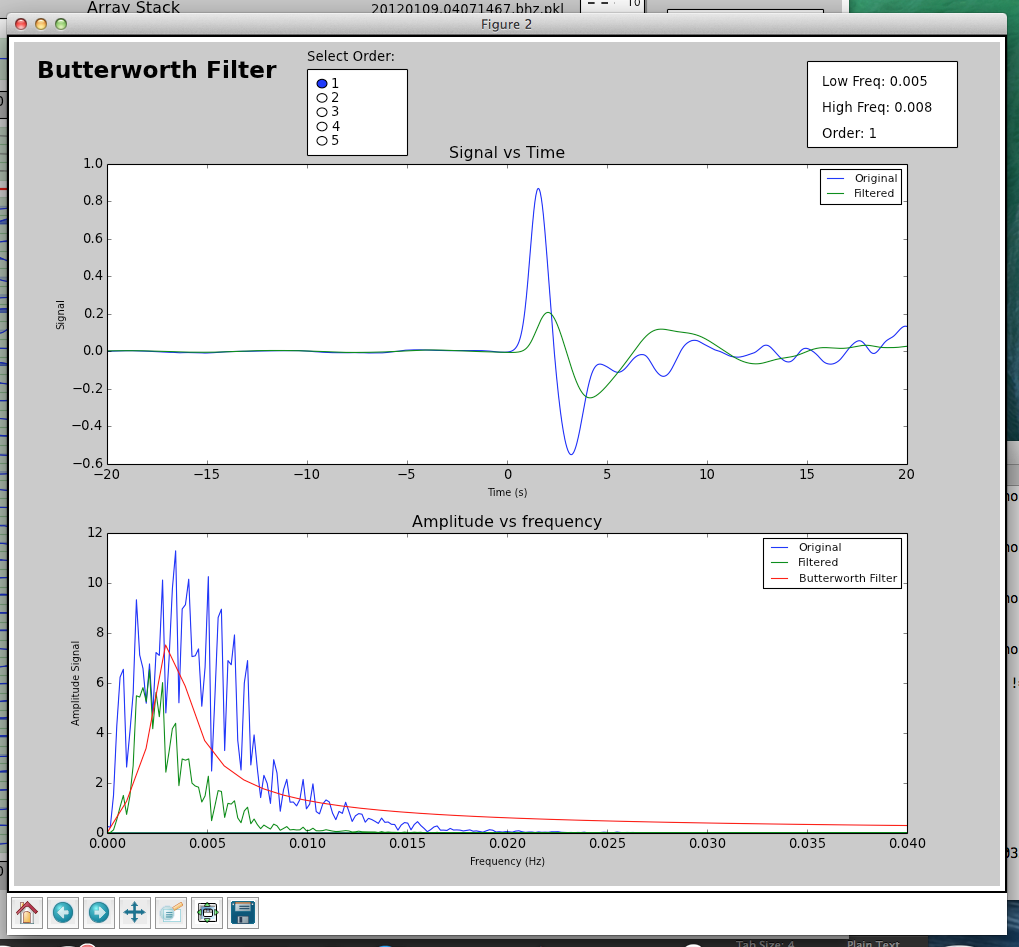Click the 'Low Freq: 0.005' text

click(x=874, y=81)
